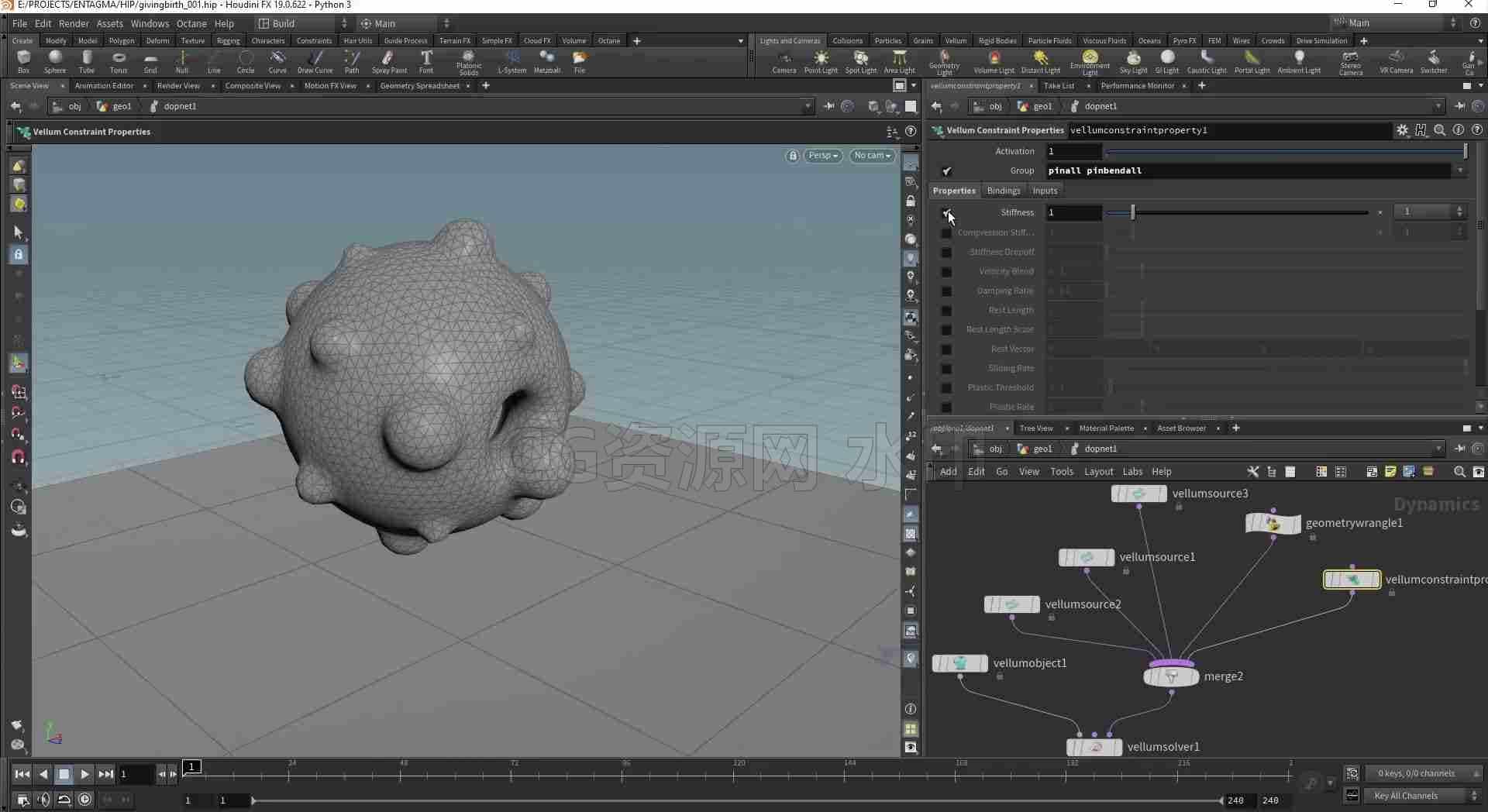This screenshot has width=1488, height=812.
Task: Add a VR Camera
Action: click(1396, 62)
